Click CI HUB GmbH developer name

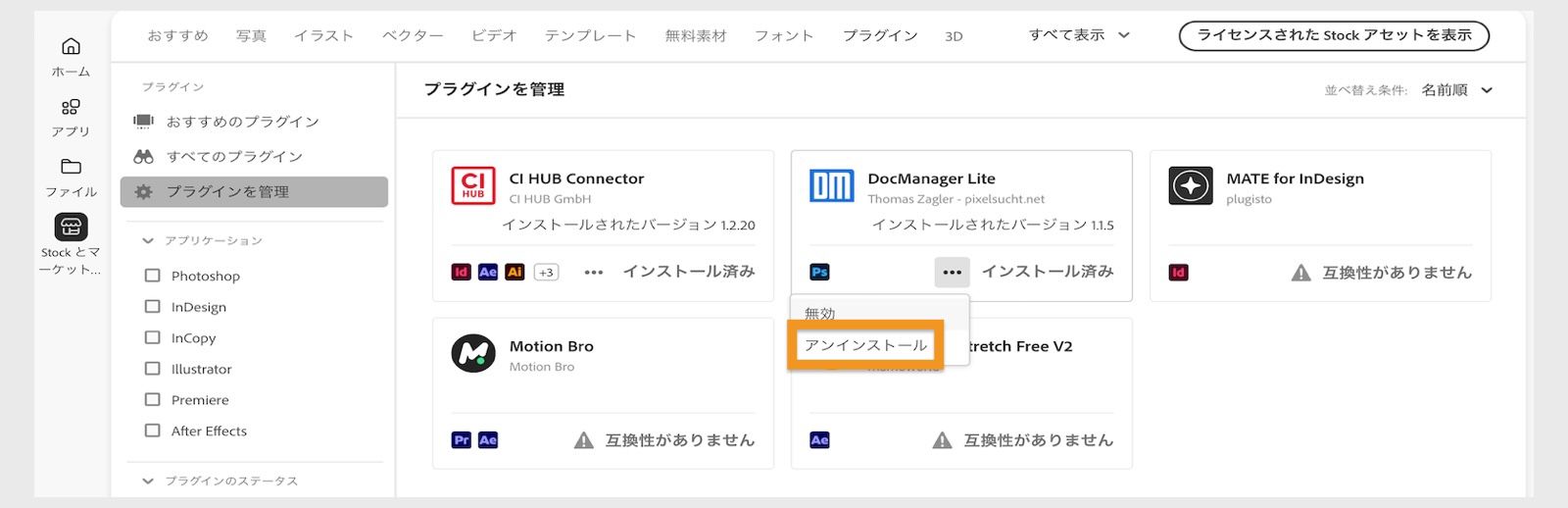(x=550, y=199)
